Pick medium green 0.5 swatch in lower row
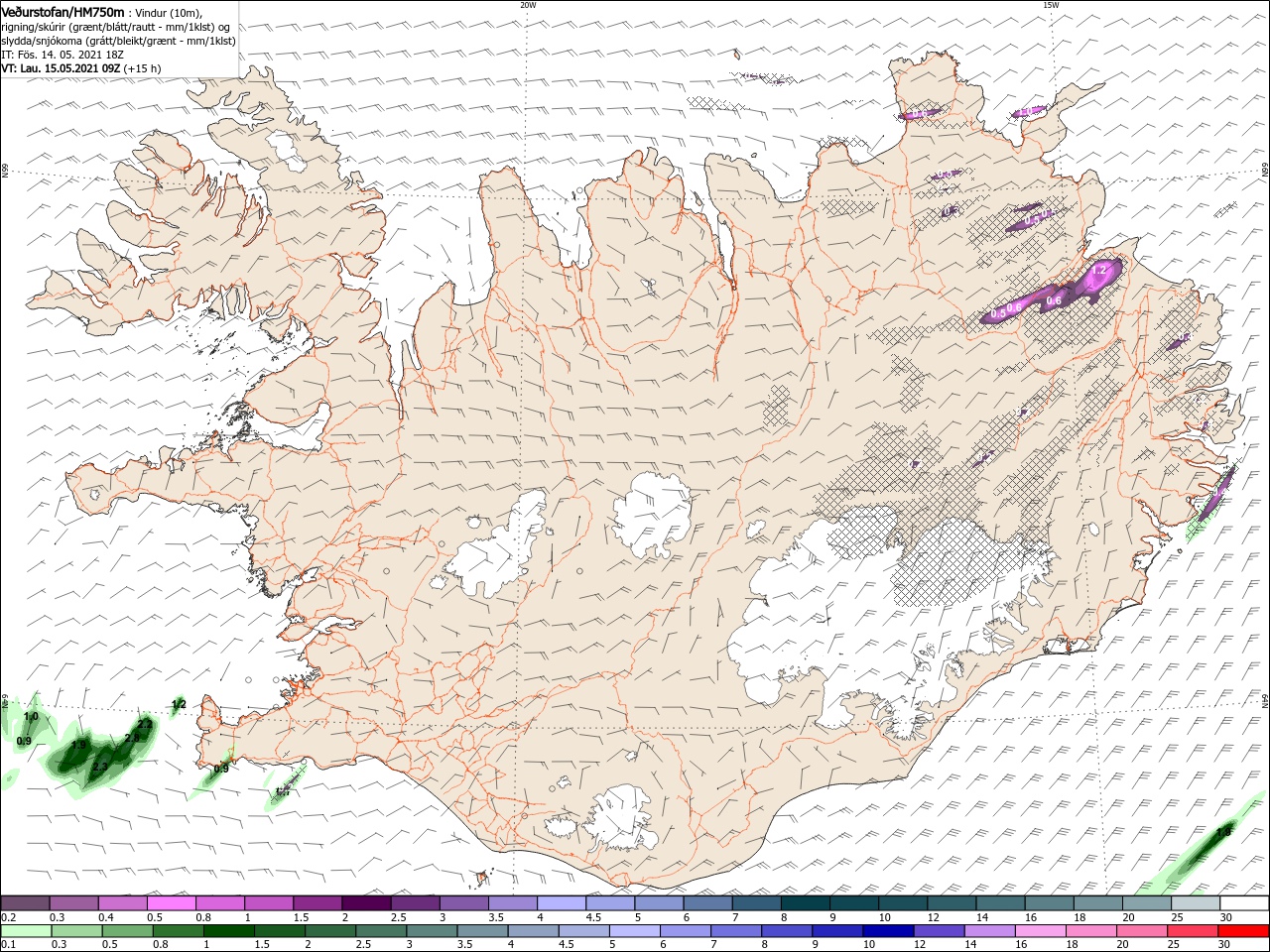This screenshot has width=1270, height=952. [127, 931]
